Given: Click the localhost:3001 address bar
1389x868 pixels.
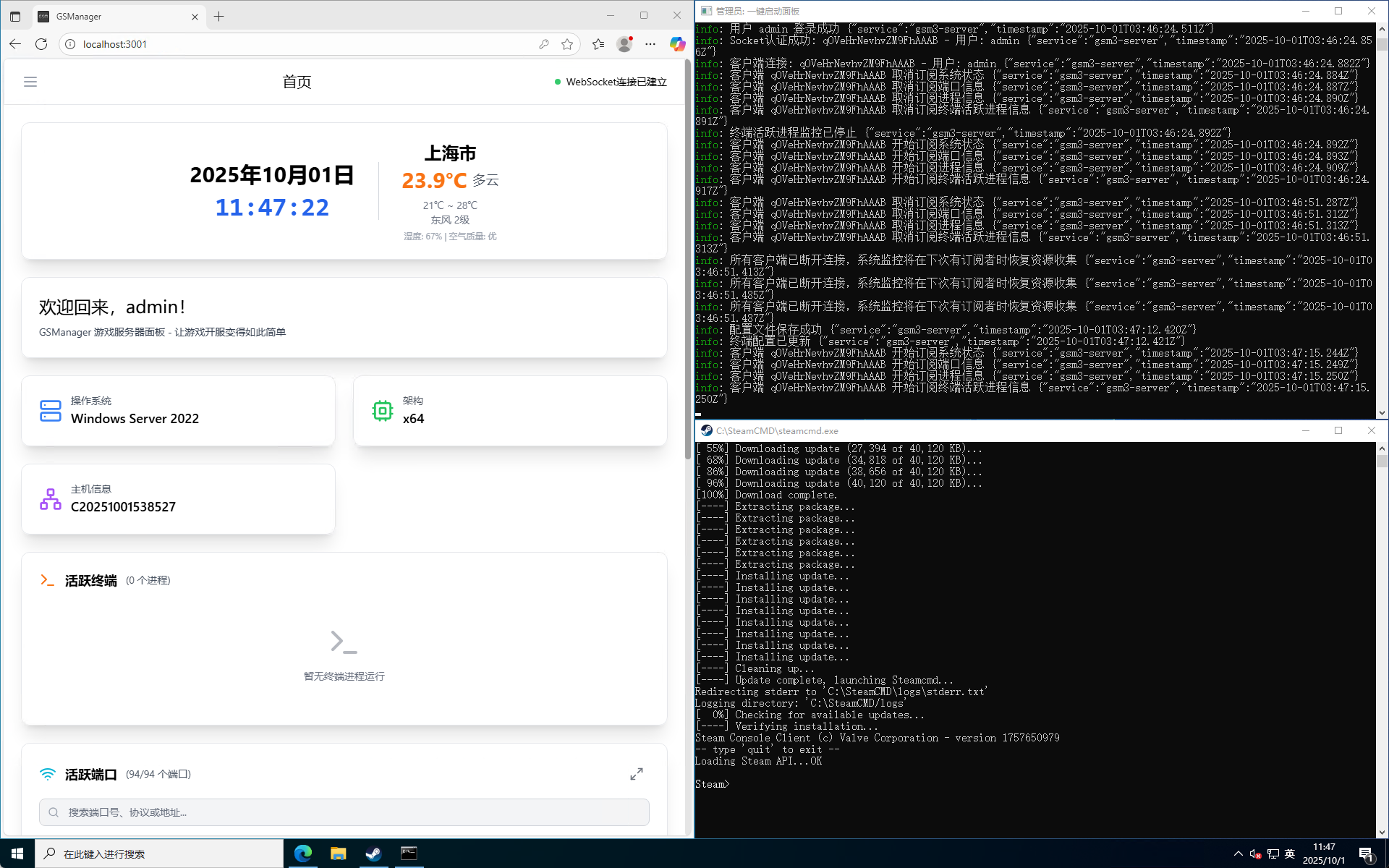Looking at the screenshot, I should click(x=289, y=44).
